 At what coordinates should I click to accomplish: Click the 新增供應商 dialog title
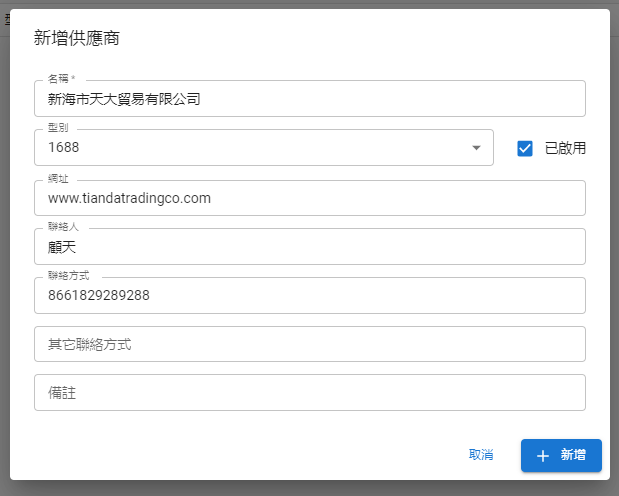point(77,38)
